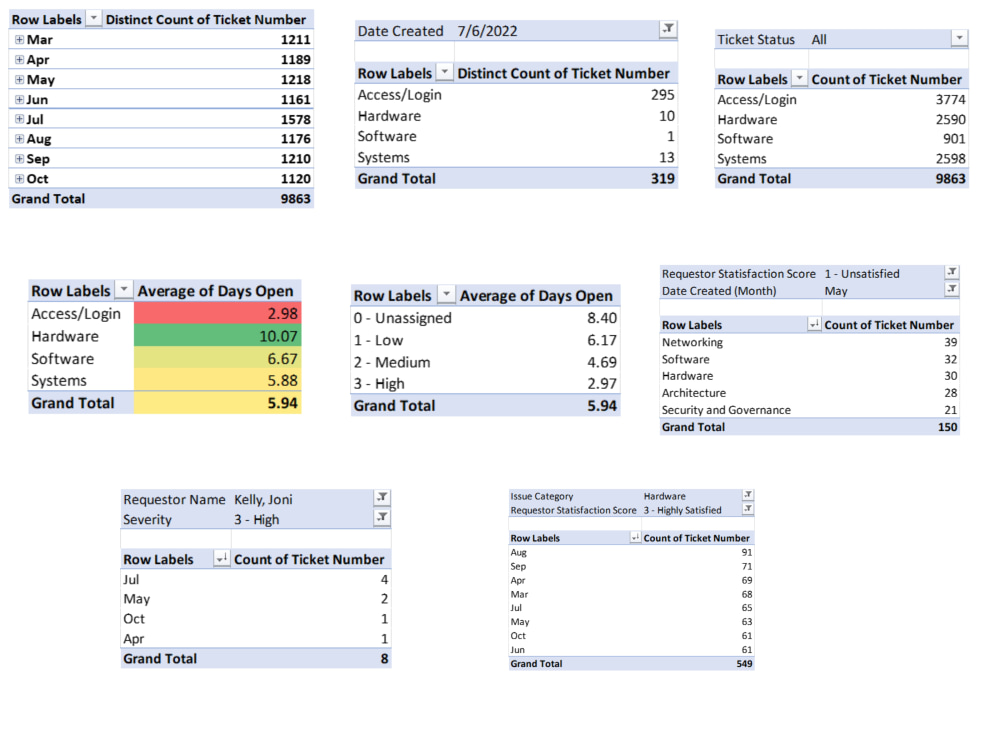The height and width of the screenshot is (750, 1000).
Task: Expand the Apr row group
Action: click(19, 59)
